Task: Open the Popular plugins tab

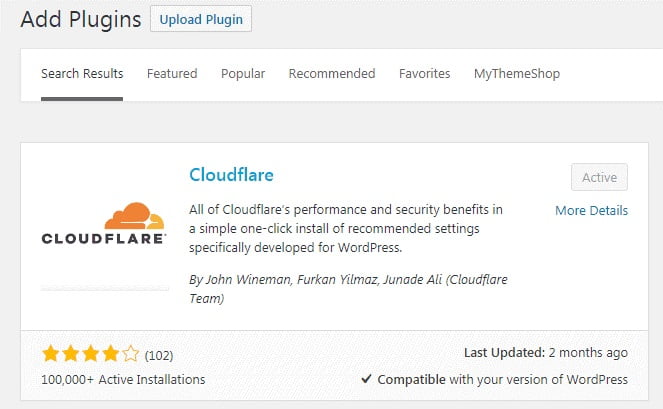Action: click(243, 74)
